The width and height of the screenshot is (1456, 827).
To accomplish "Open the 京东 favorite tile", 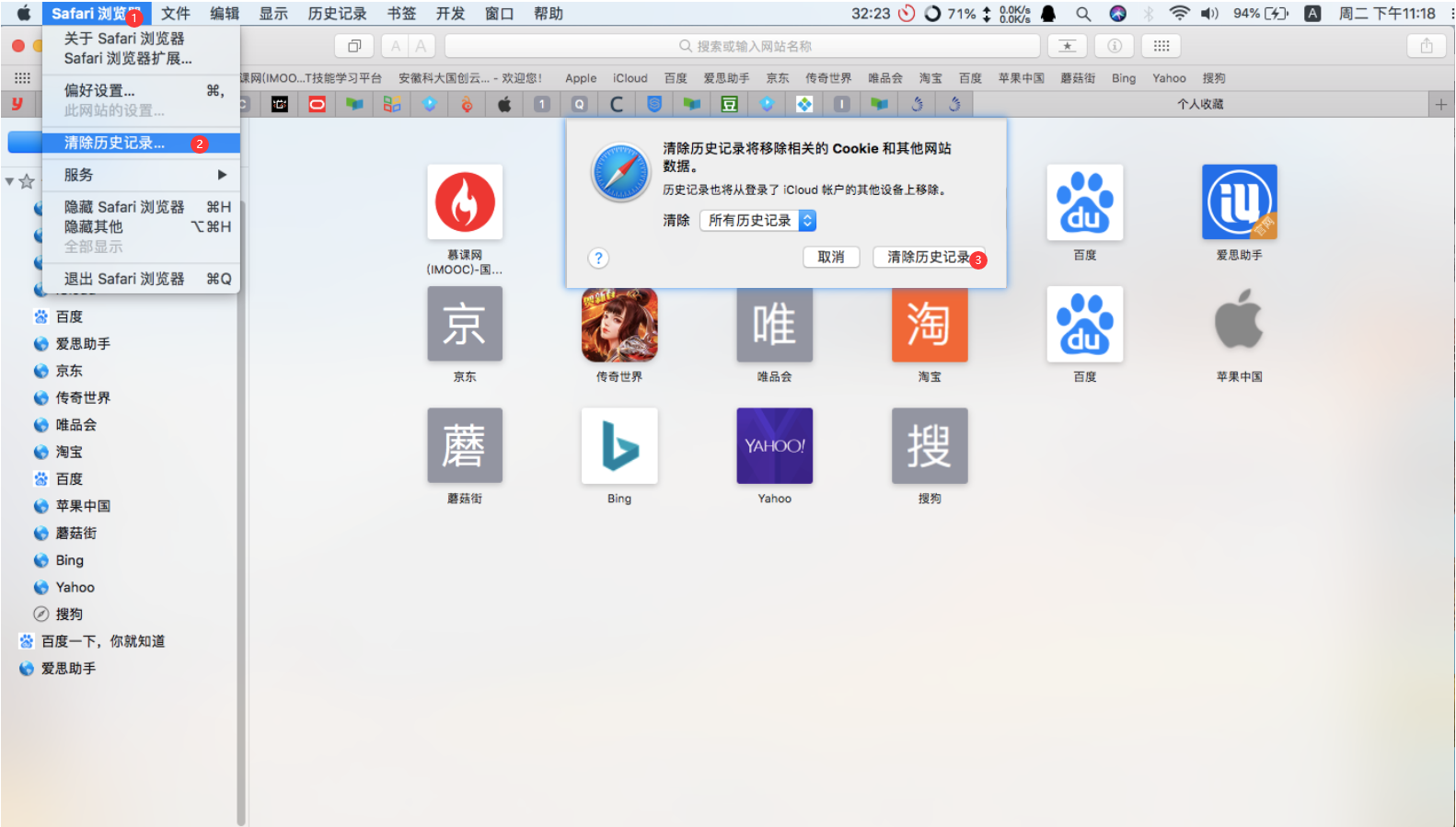I will (x=465, y=324).
